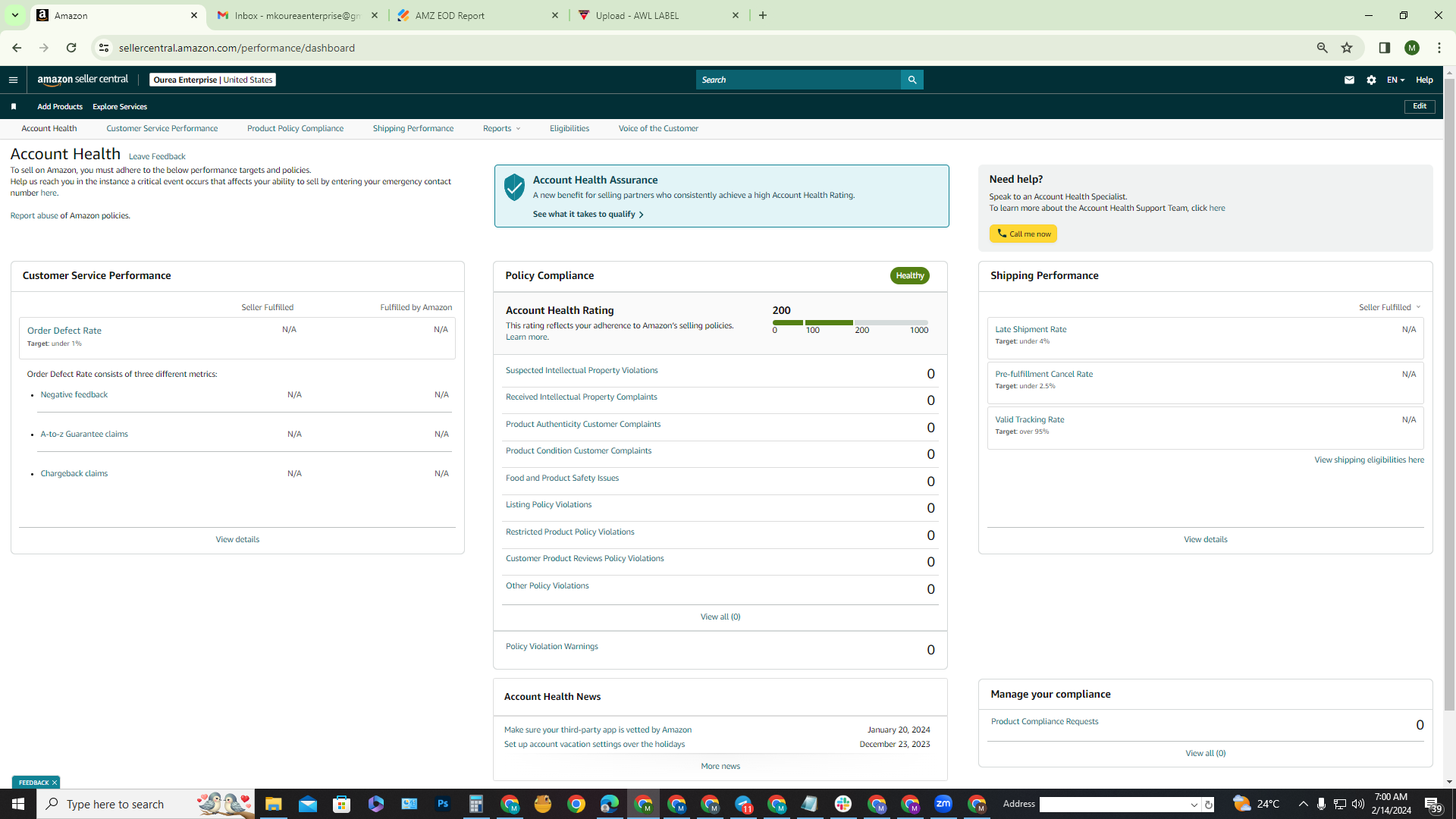Viewport: 1456px width, 819px height.
Task: Open the Windows notification center icon
Action: (1432, 804)
